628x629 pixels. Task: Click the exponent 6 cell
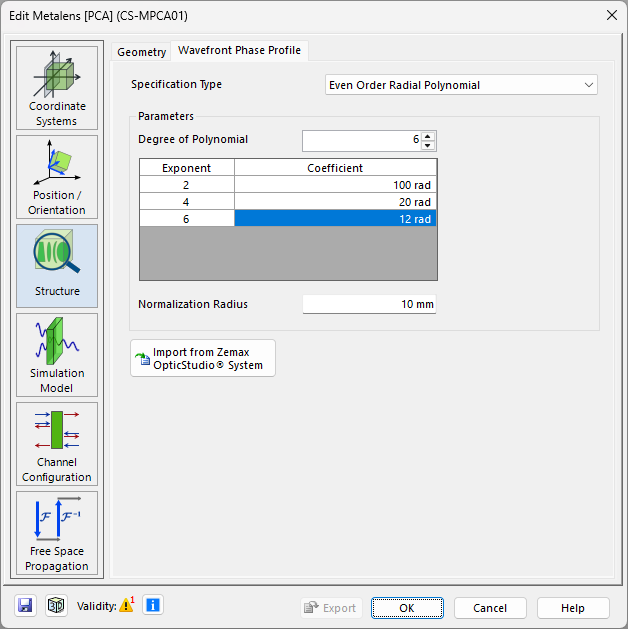186,219
